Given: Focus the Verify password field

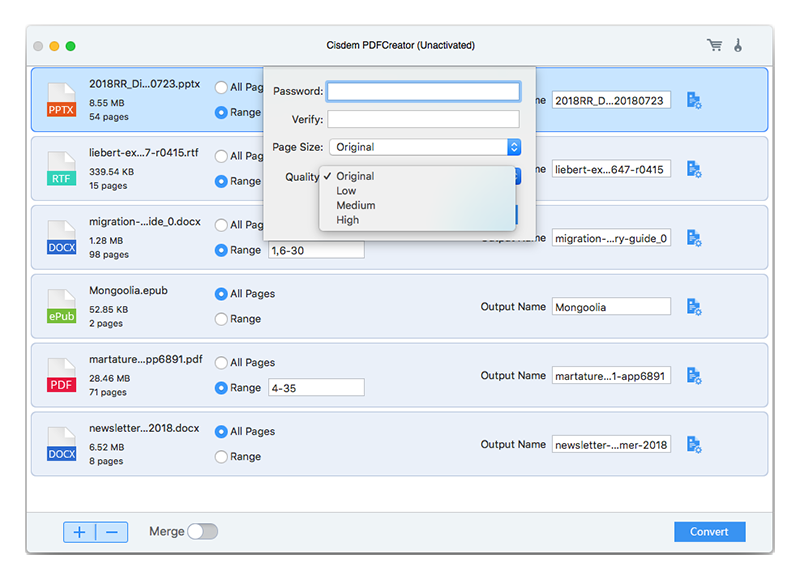Looking at the screenshot, I should click(423, 119).
